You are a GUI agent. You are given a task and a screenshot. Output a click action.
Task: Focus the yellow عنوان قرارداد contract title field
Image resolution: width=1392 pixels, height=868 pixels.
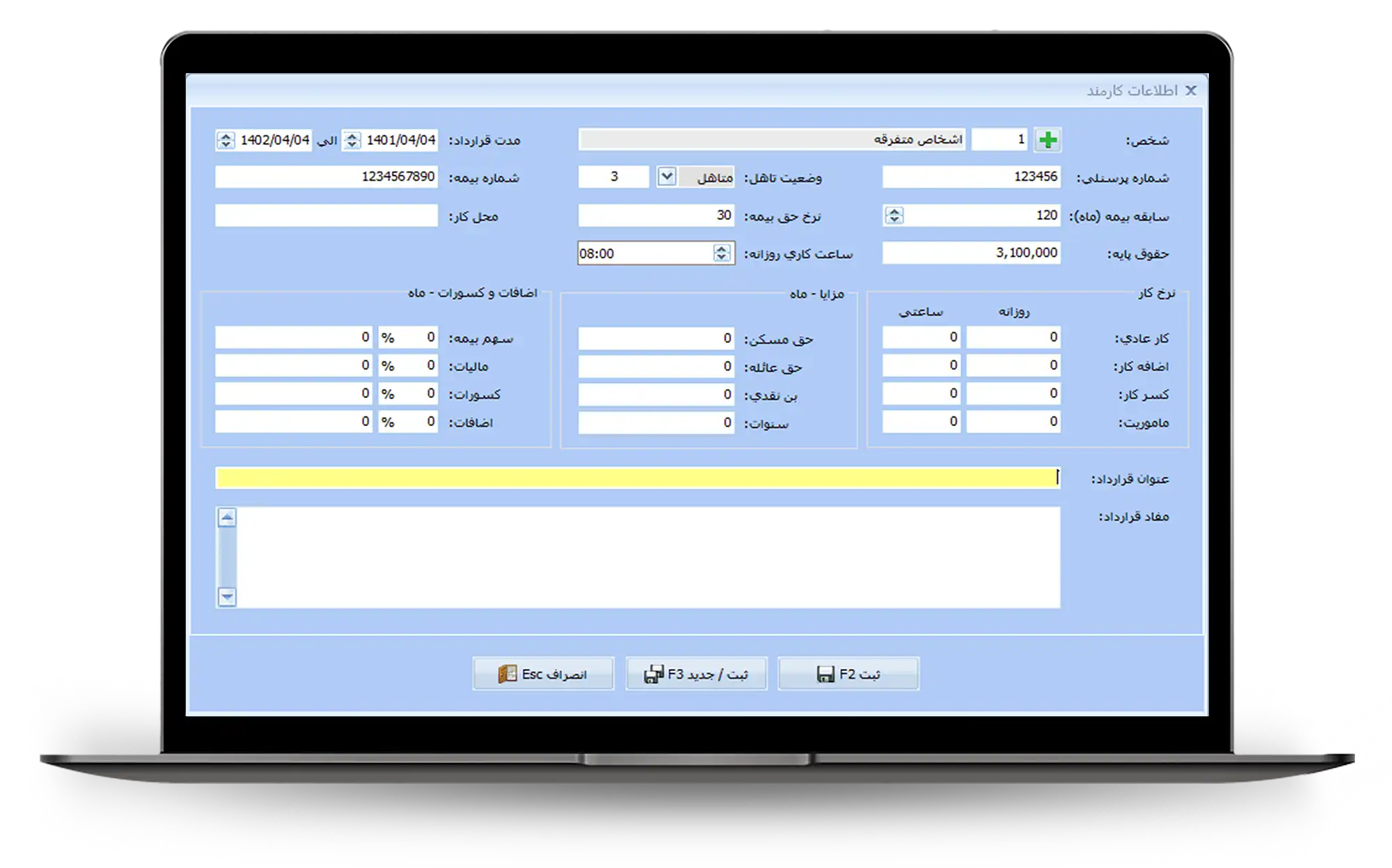637,478
